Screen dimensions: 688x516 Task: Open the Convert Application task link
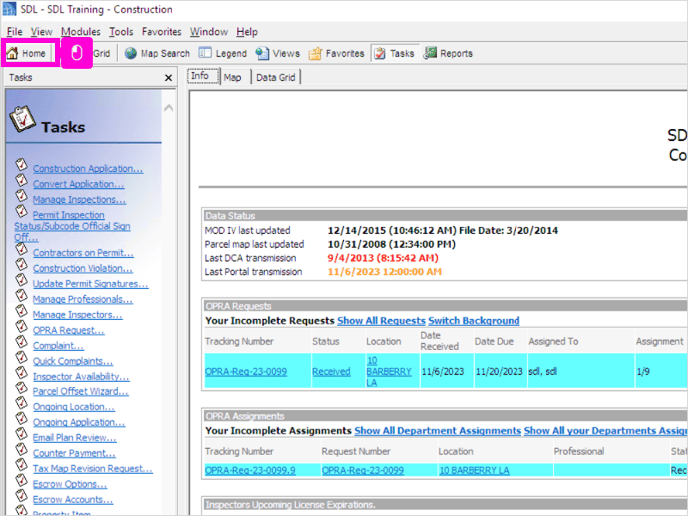point(78,184)
